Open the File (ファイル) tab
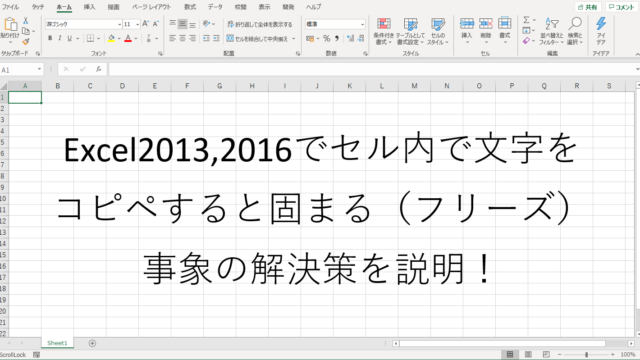 click(x=10, y=7)
